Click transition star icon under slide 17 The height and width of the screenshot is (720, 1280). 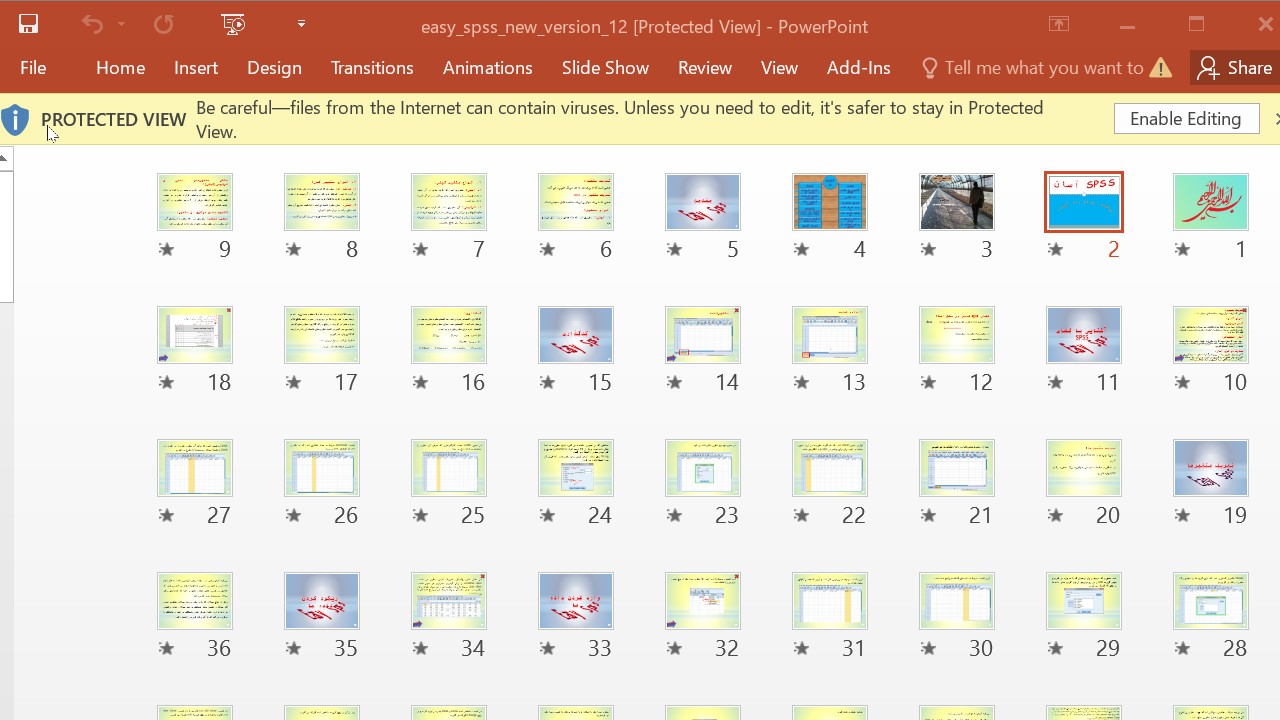coord(294,383)
